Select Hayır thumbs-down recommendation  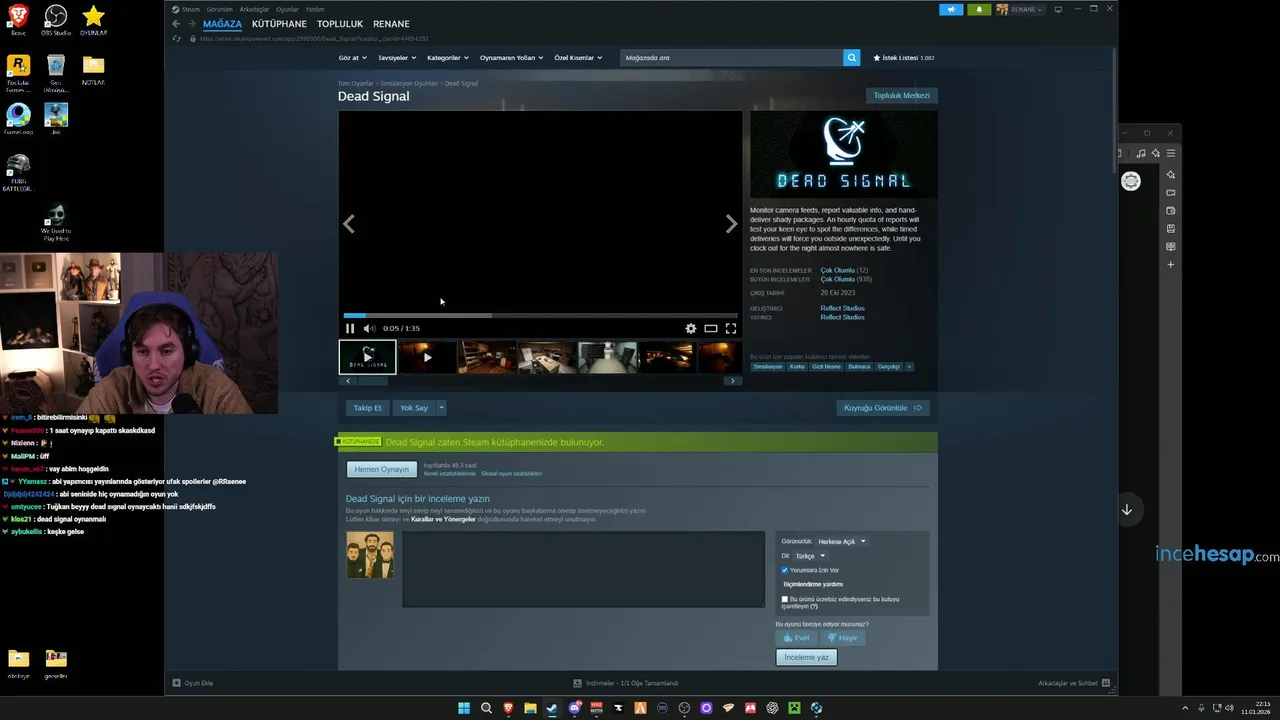842,638
